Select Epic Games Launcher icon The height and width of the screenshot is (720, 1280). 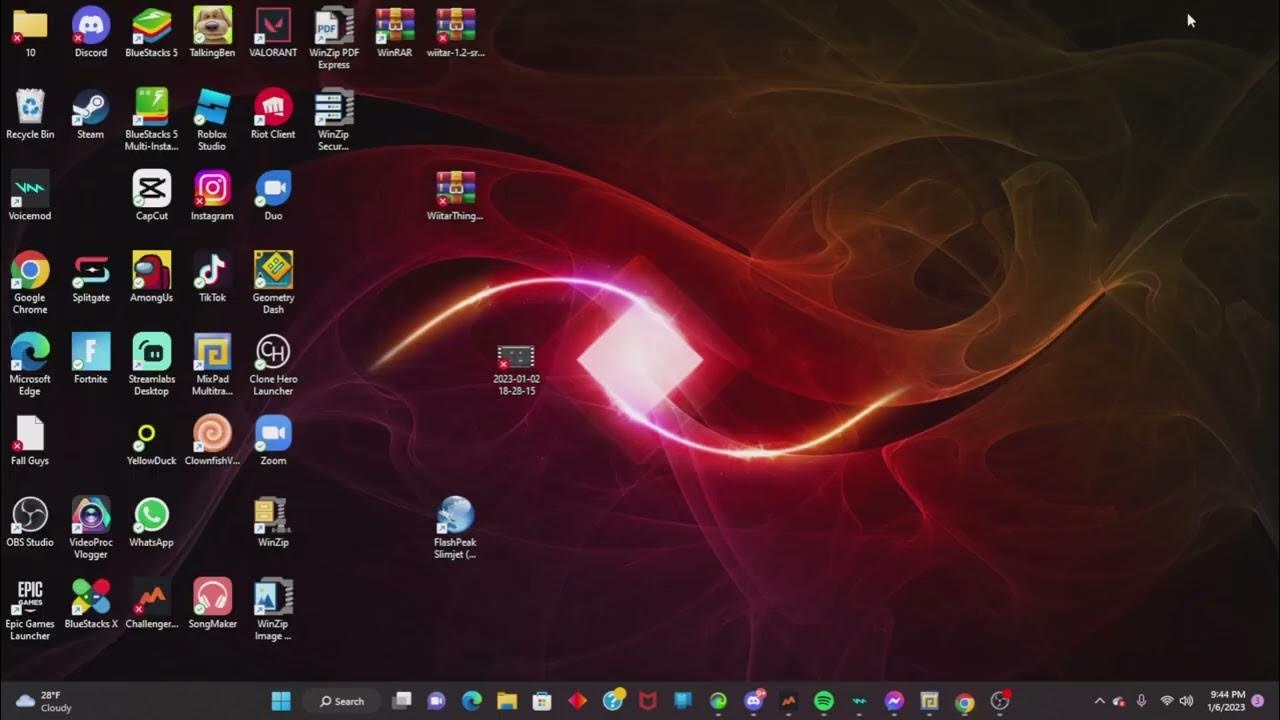[x=30, y=610]
